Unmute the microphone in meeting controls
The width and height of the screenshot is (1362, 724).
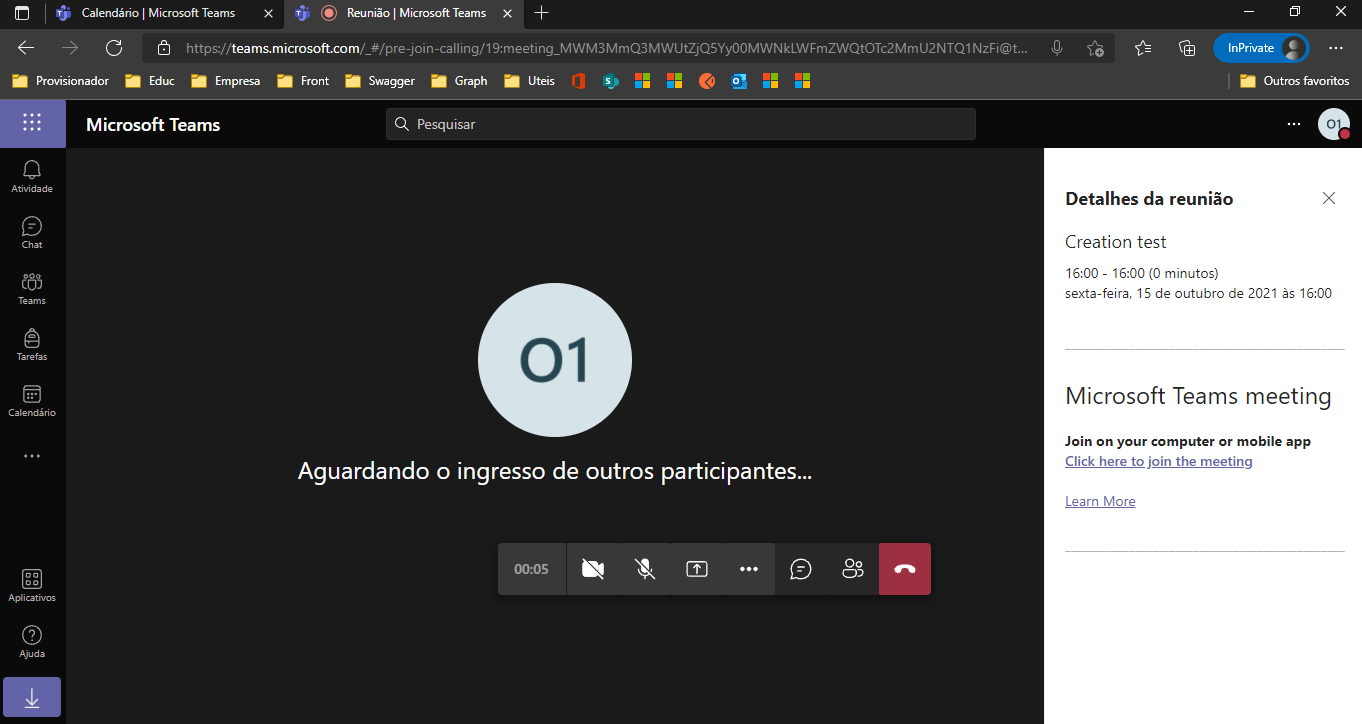point(645,569)
